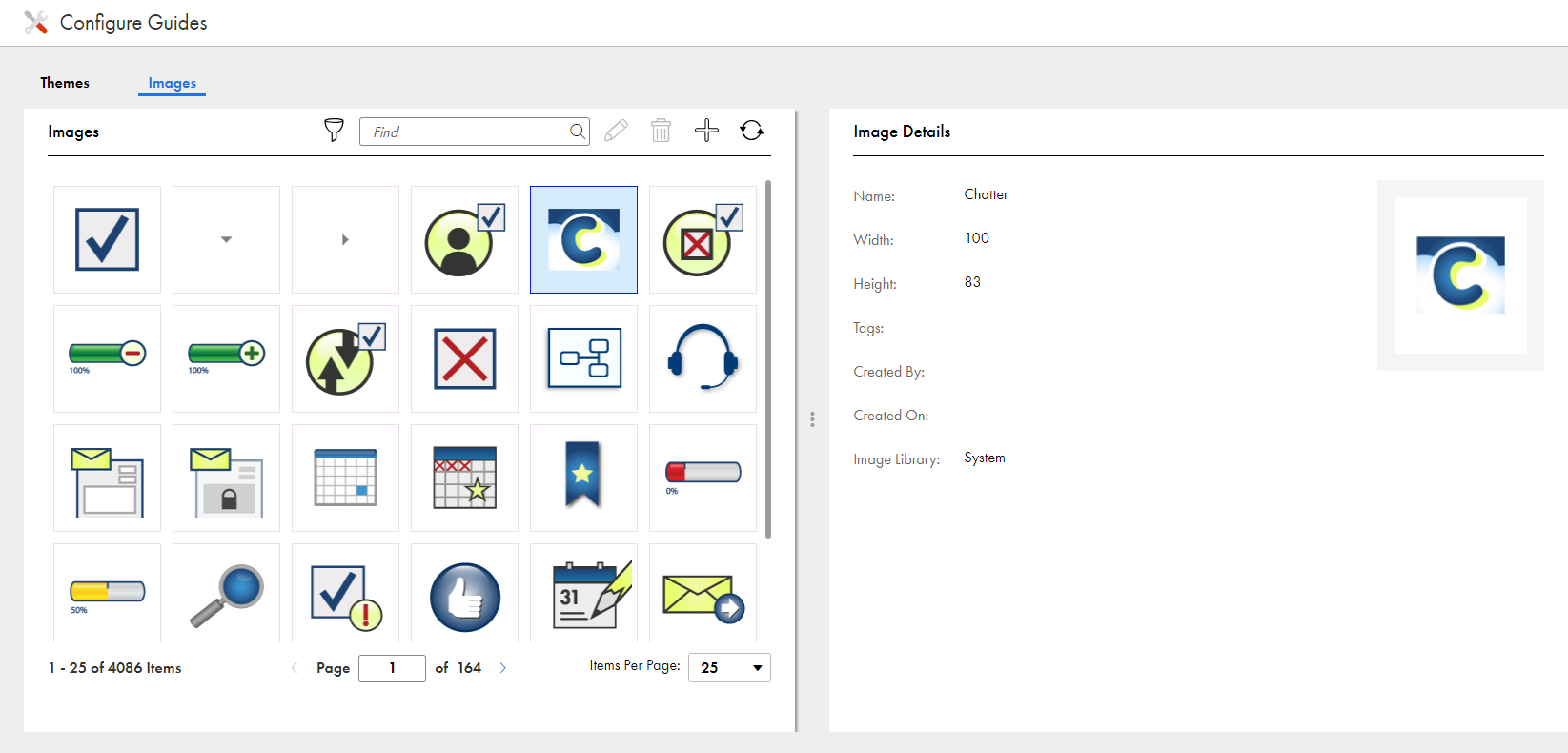Select the envelope with form image
The image size is (1568, 753).
tap(107, 478)
